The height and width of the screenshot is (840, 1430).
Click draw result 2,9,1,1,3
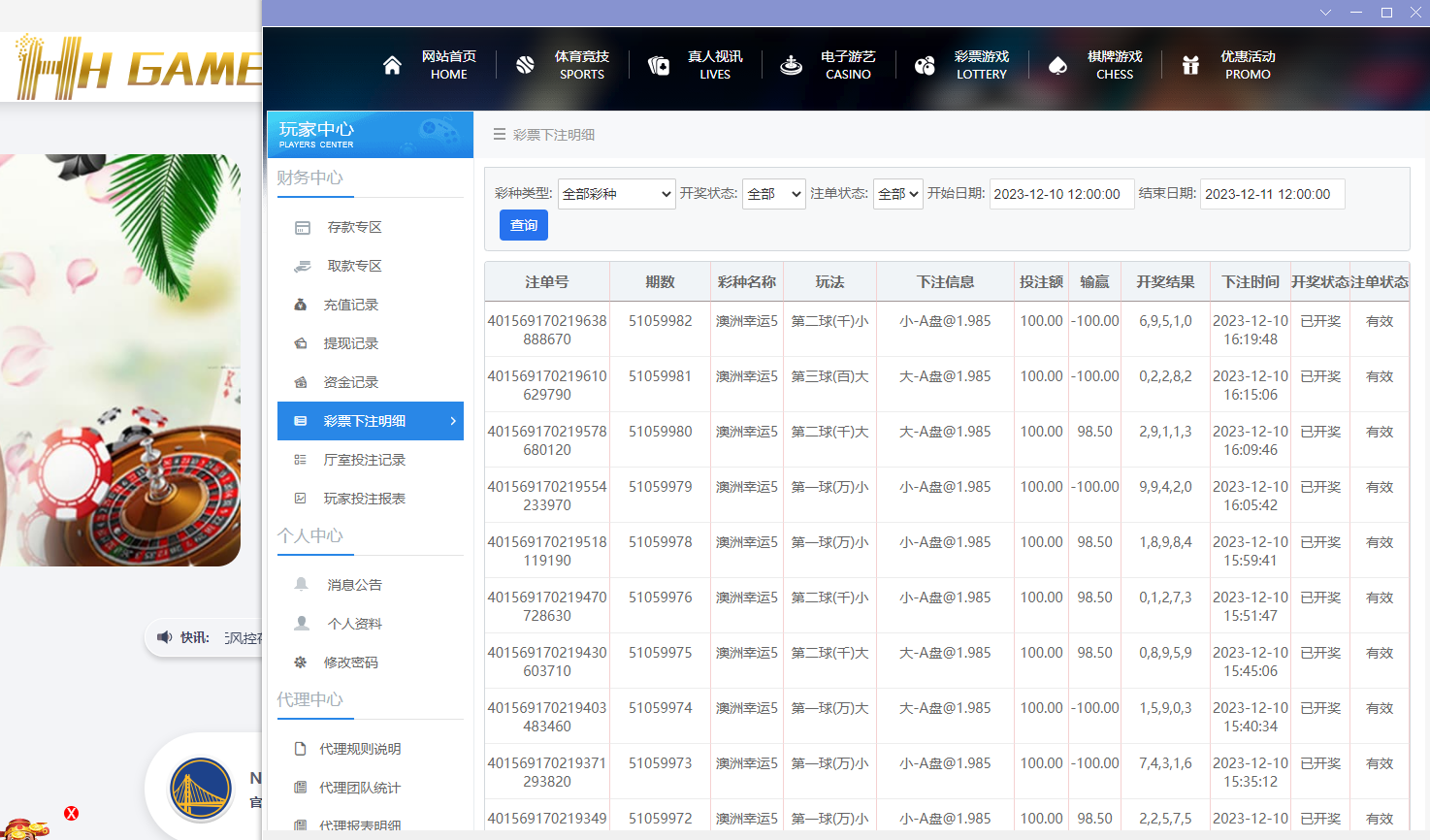tap(1165, 432)
